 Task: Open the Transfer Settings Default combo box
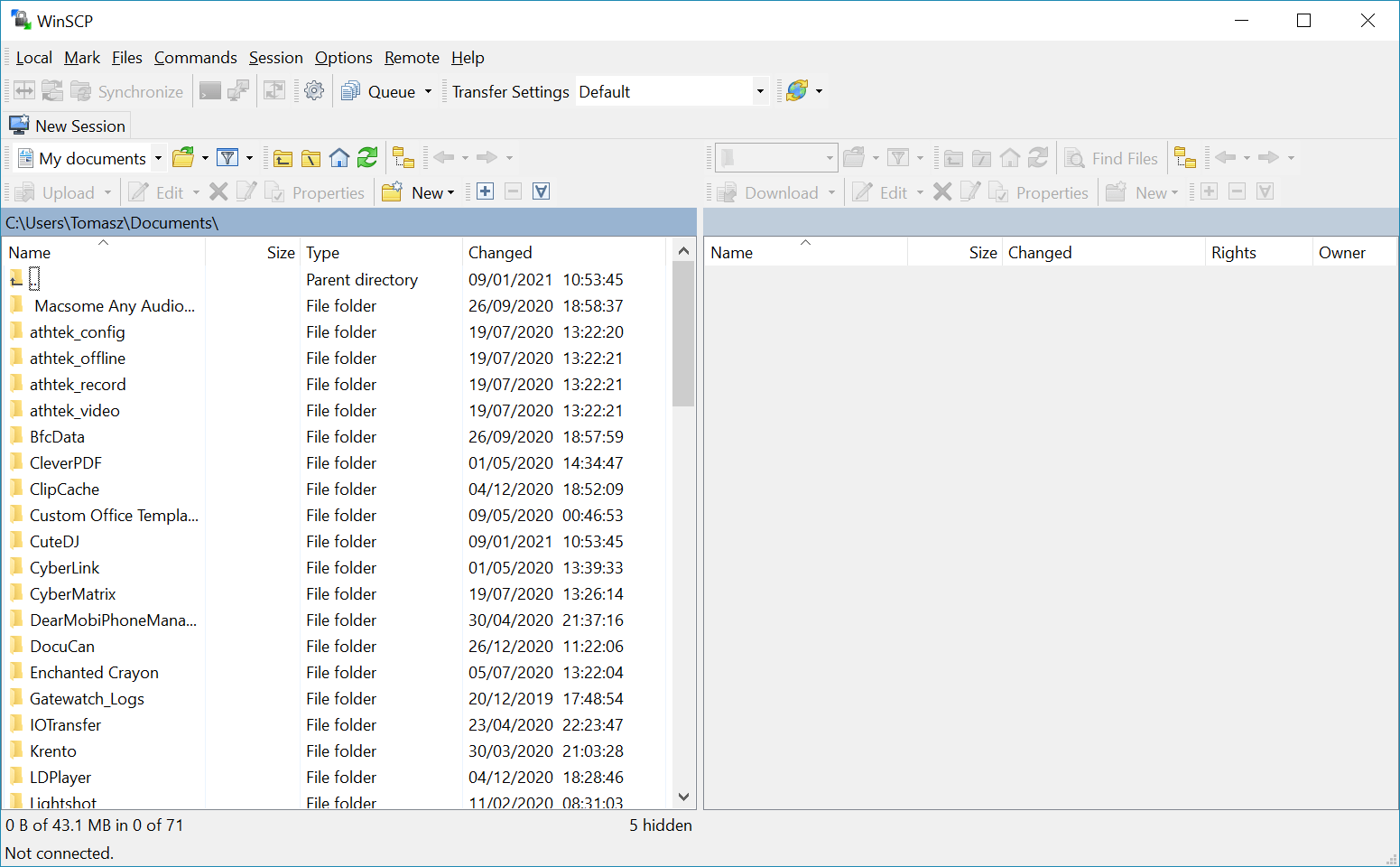(x=672, y=91)
